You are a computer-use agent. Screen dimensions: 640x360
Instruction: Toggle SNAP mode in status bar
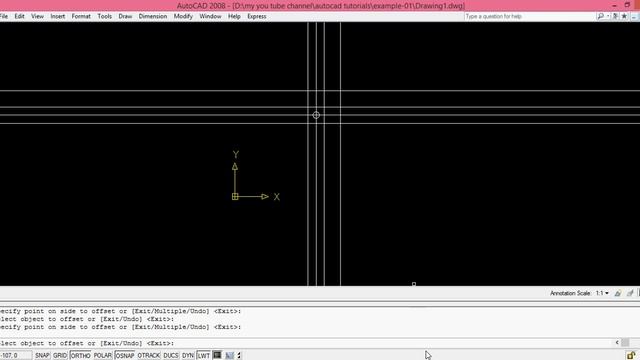click(x=42, y=356)
